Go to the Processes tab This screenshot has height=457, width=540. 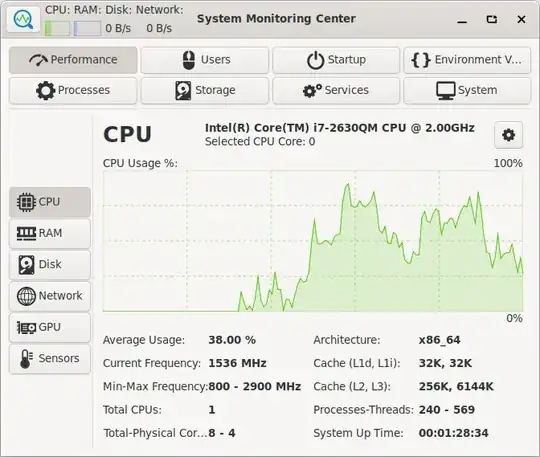(73, 91)
